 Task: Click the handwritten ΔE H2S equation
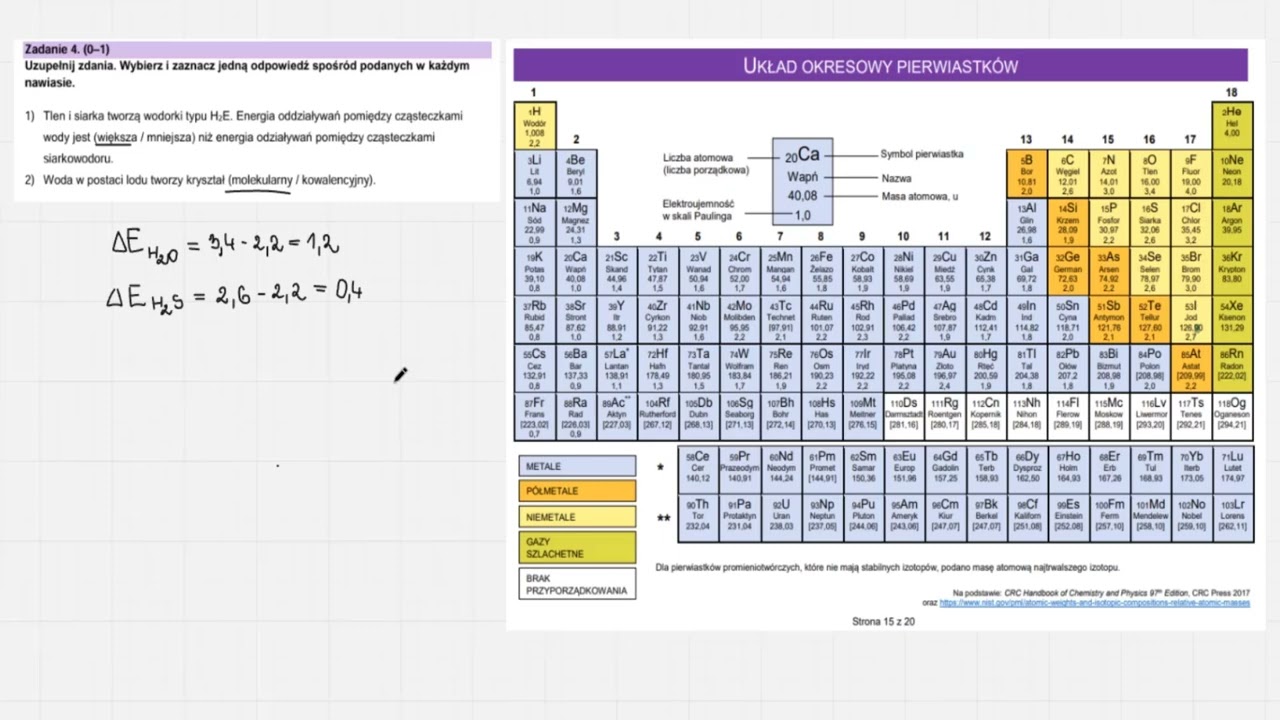pos(235,295)
